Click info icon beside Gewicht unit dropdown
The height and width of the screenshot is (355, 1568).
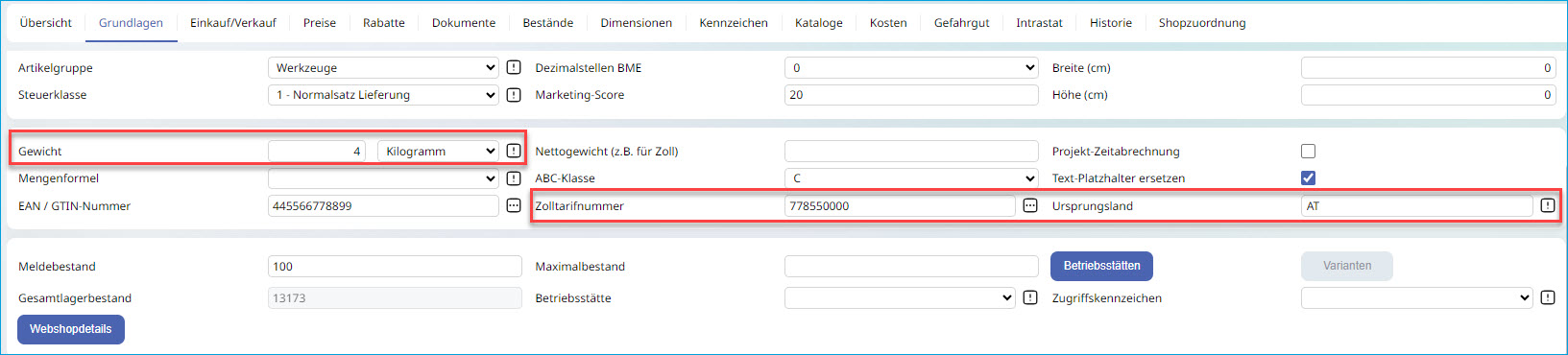(x=514, y=151)
